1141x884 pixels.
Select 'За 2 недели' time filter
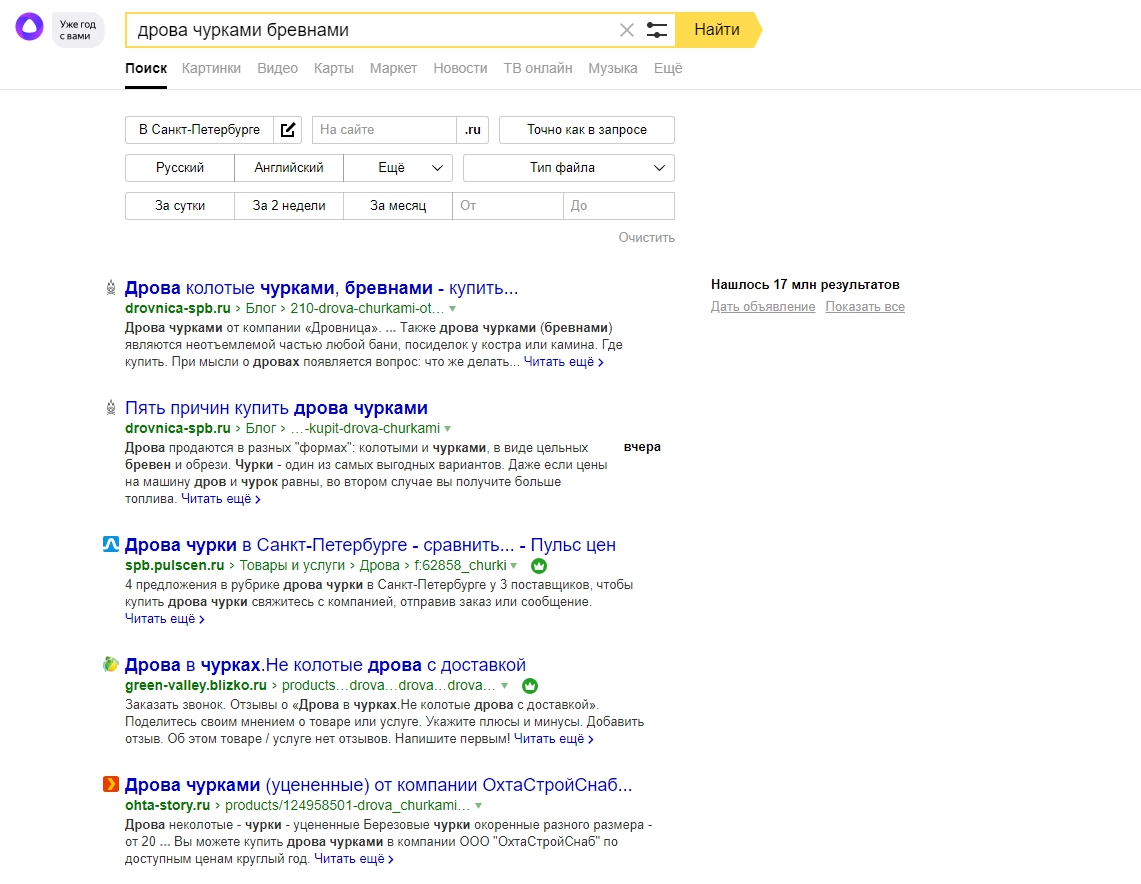[289, 205]
